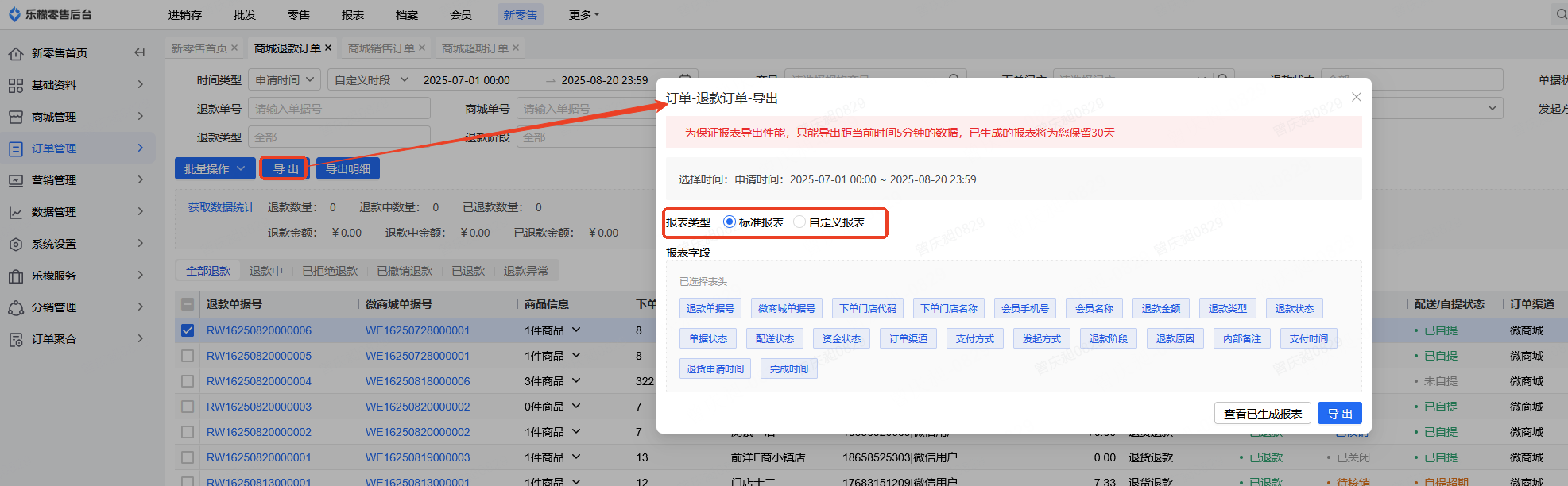Click the 商城单号 input field
Screen dimensions: 1568x486
(x=588, y=108)
